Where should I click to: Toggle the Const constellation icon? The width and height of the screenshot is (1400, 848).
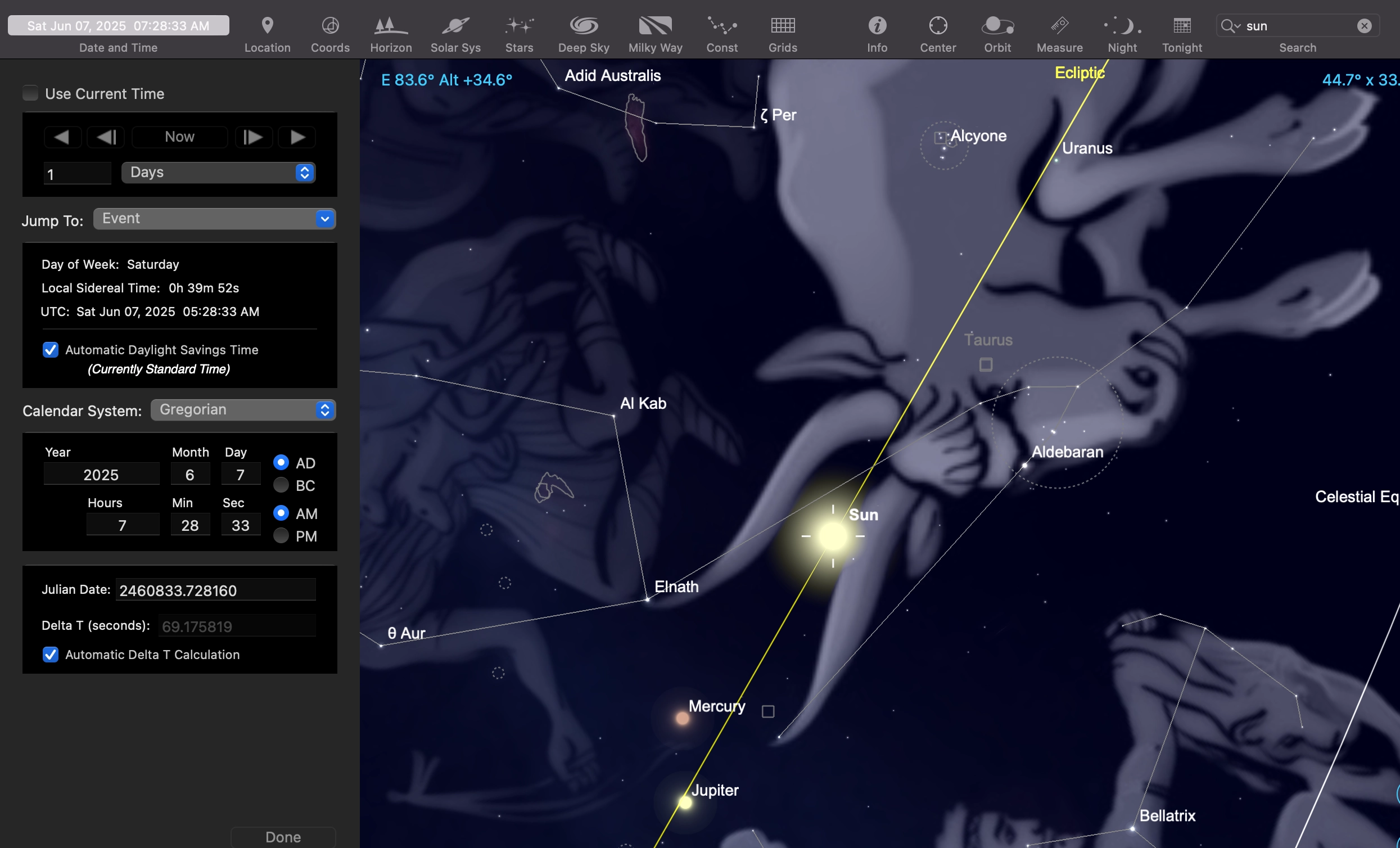pyautogui.click(x=721, y=25)
